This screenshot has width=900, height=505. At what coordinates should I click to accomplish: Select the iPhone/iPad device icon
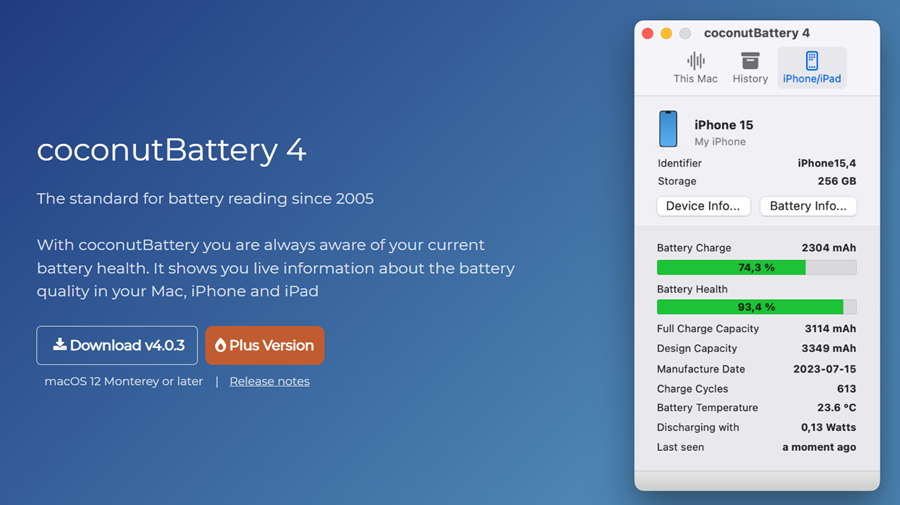(812, 60)
